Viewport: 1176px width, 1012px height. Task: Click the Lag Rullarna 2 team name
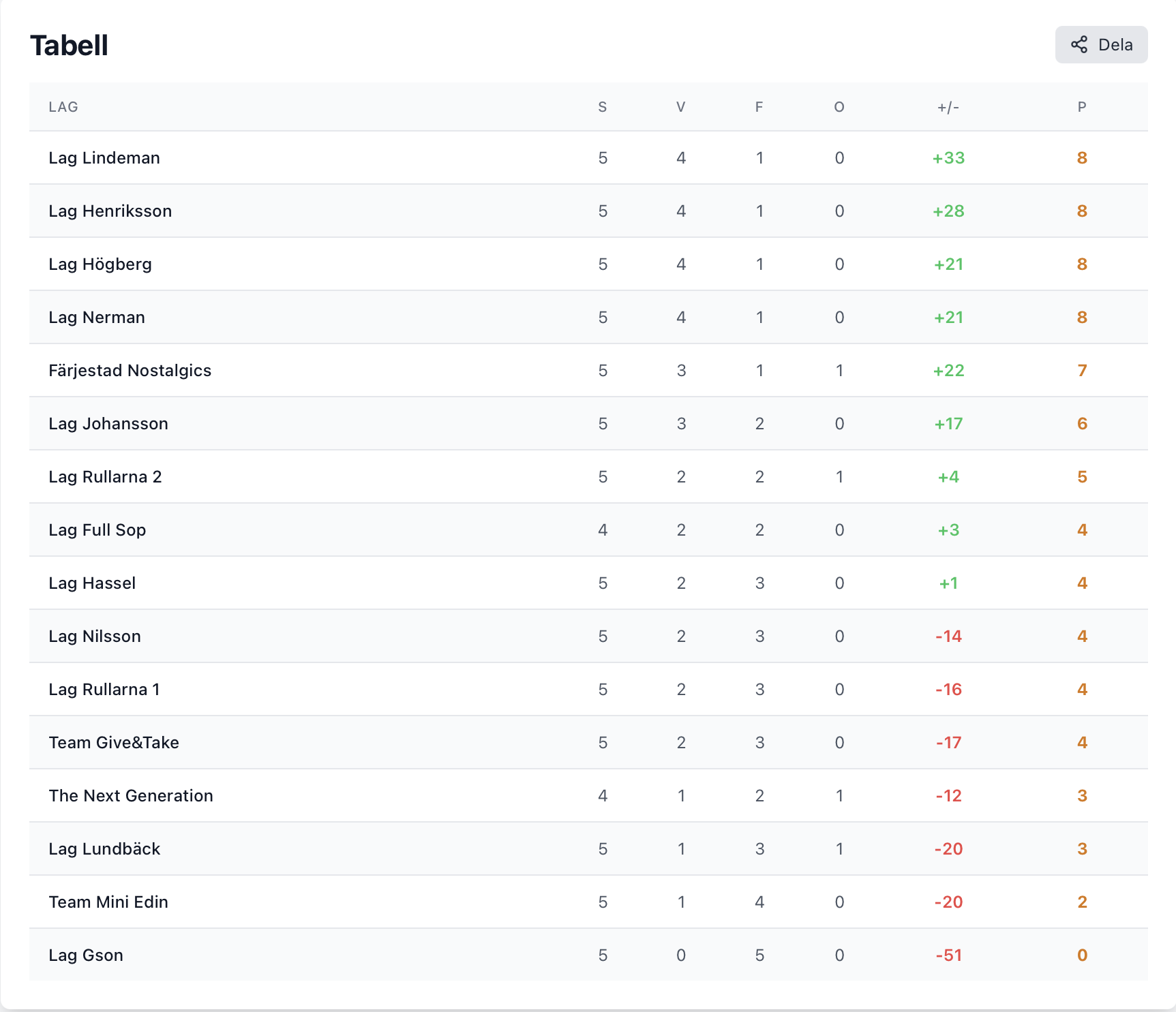105,477
